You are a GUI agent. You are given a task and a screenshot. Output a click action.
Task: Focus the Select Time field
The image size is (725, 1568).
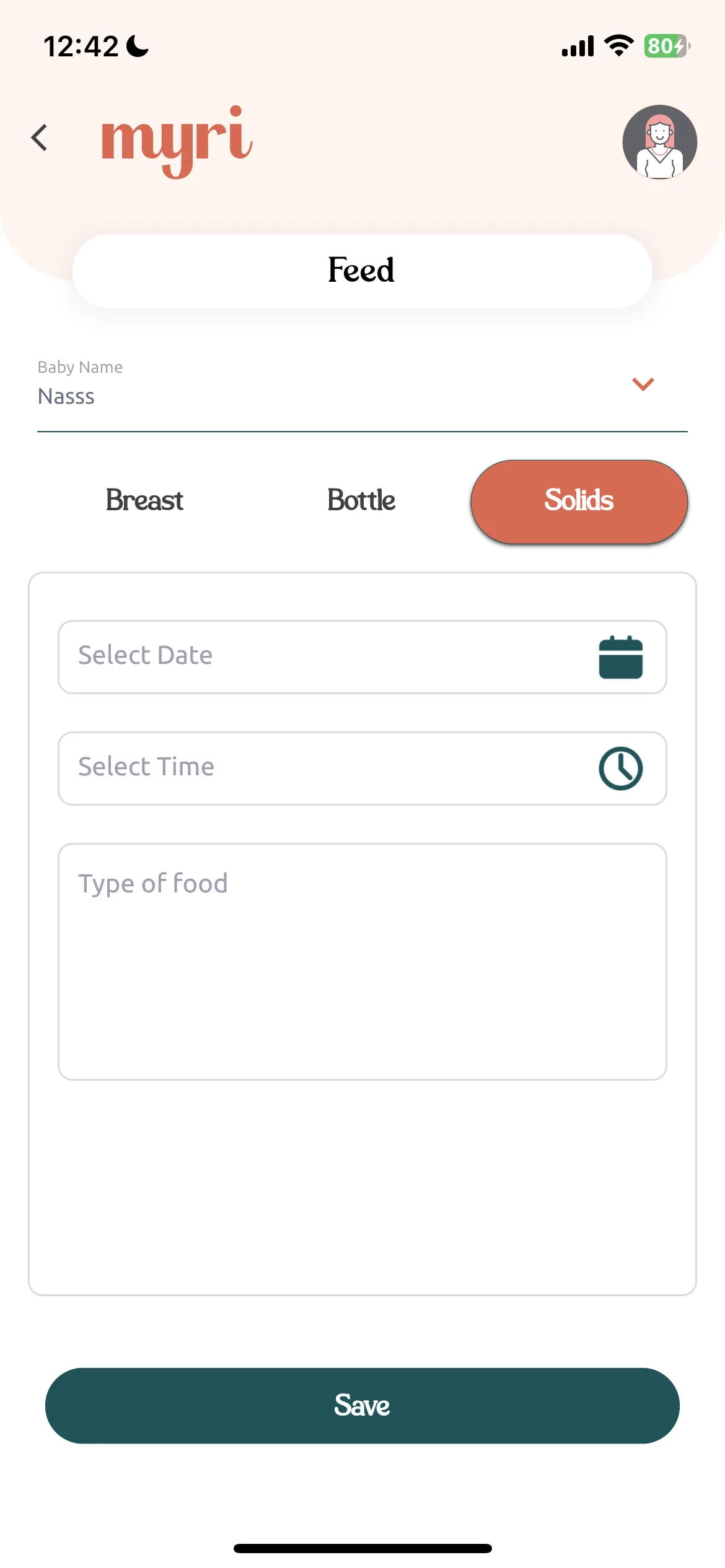[x=362, y=769]
